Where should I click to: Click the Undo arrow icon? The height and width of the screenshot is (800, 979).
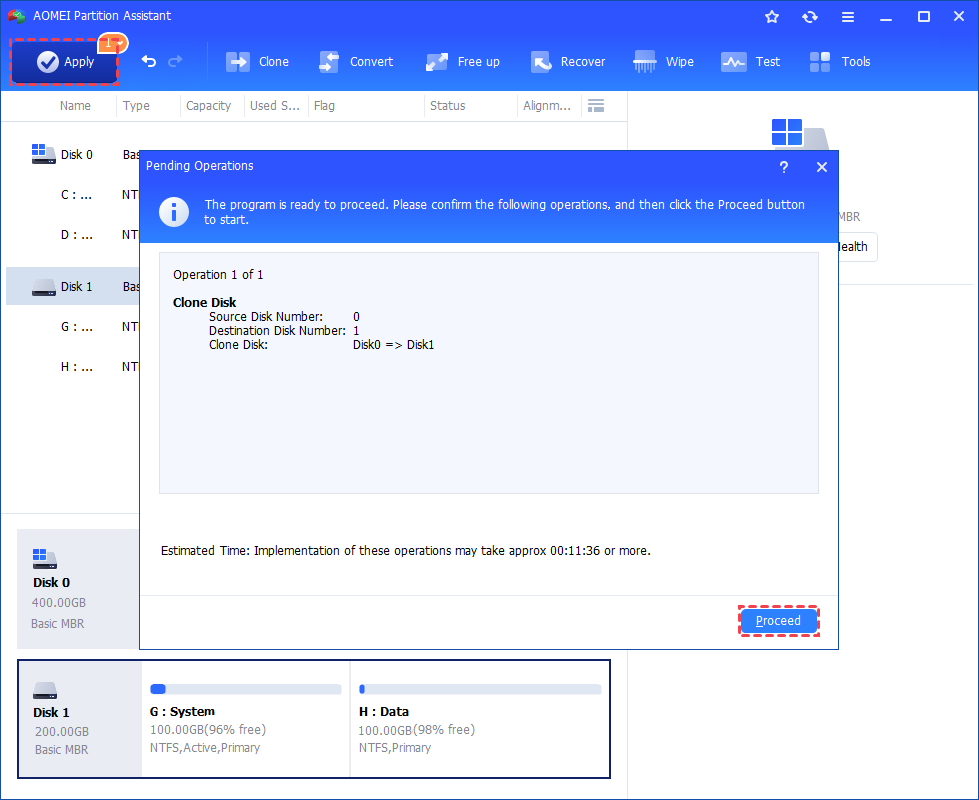[149, 61]
